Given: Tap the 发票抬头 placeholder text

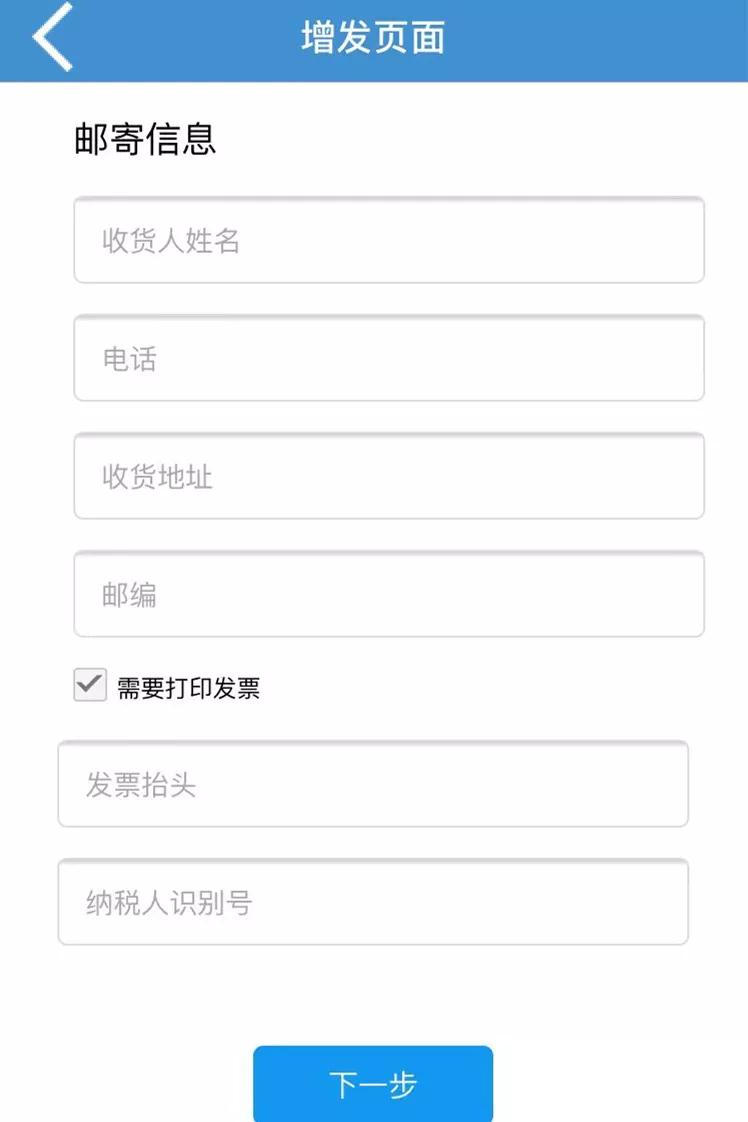Looking at the screenshot, I should (x=140, y=785).
